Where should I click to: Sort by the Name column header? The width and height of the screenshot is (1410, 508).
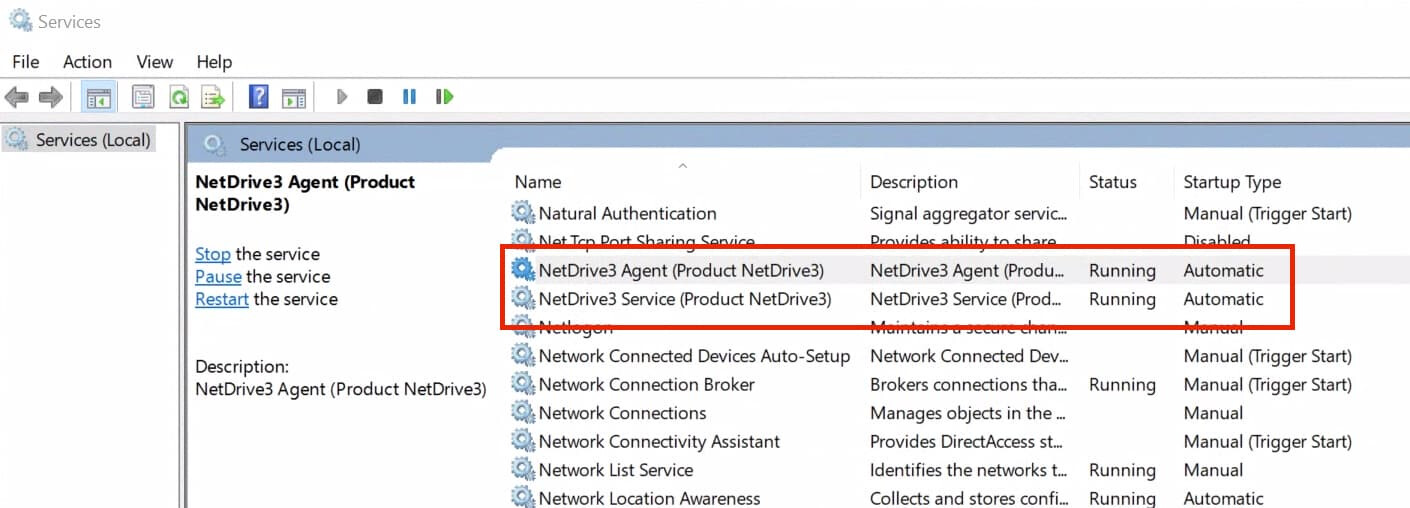point(538,182)
